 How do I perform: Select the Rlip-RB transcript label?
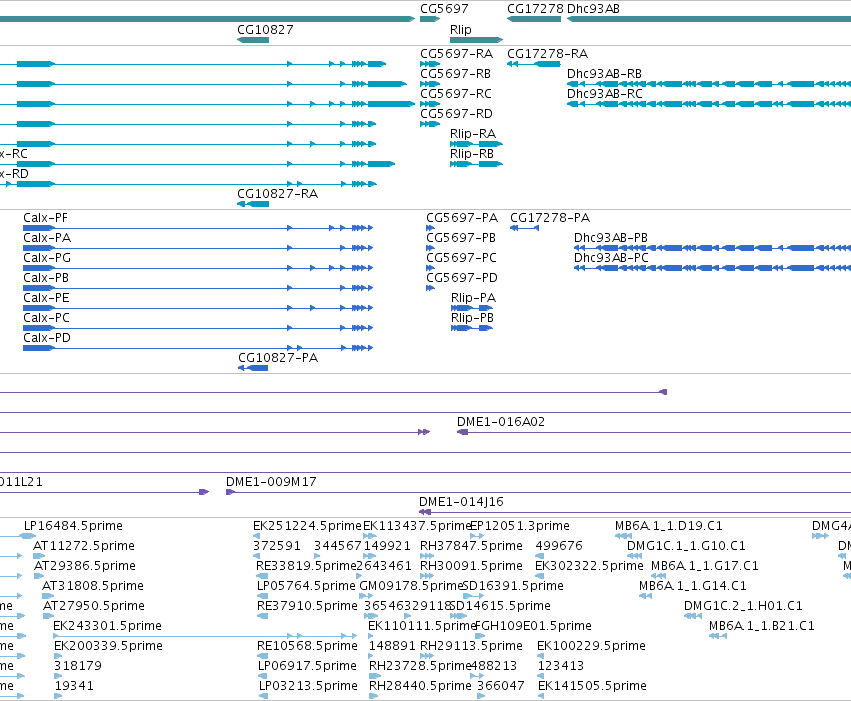click(x=472, y=154)
